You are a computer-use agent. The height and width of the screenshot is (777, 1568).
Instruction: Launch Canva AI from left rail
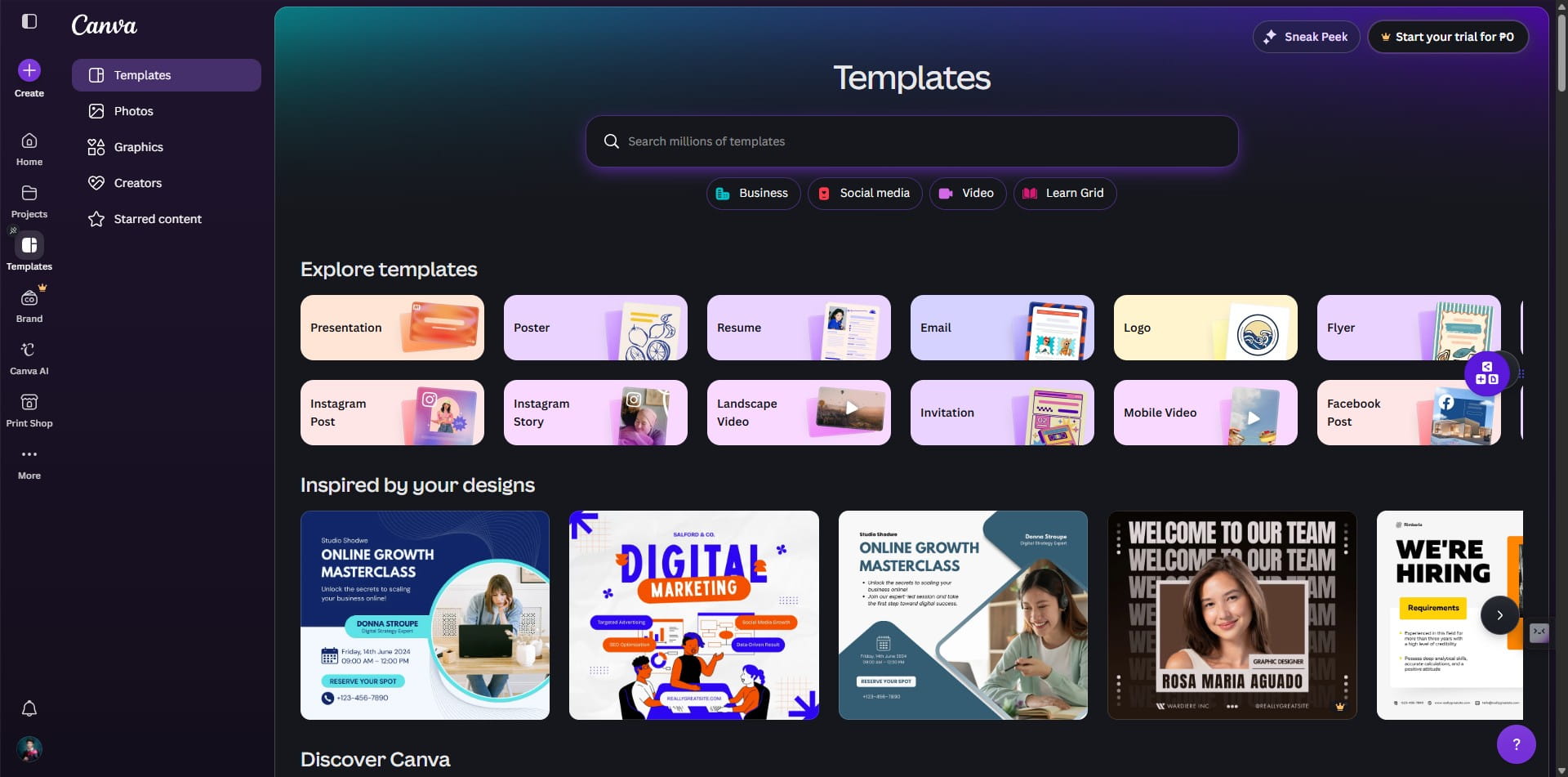(x=29, y=359)
